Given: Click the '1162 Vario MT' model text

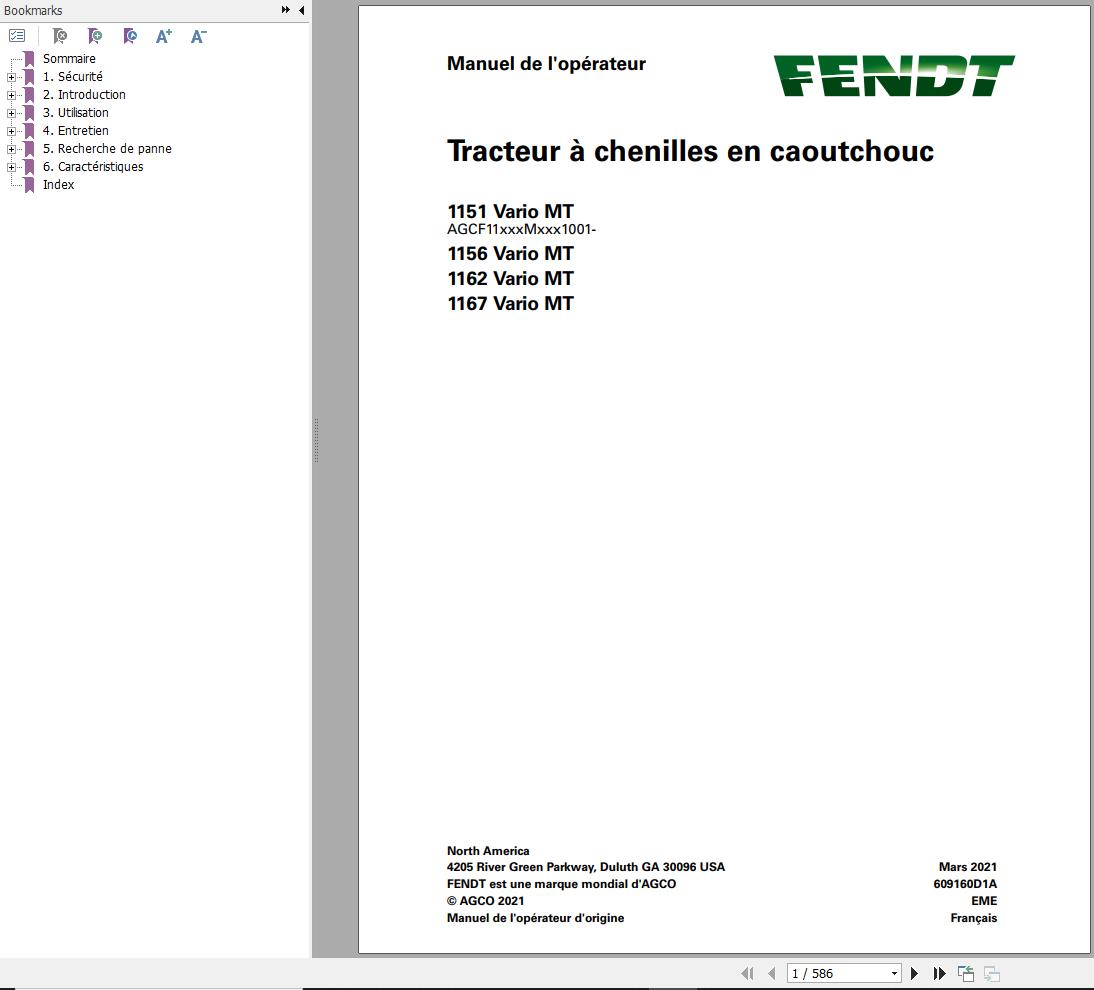Looking at the screenshot, I should pos(510,278).
